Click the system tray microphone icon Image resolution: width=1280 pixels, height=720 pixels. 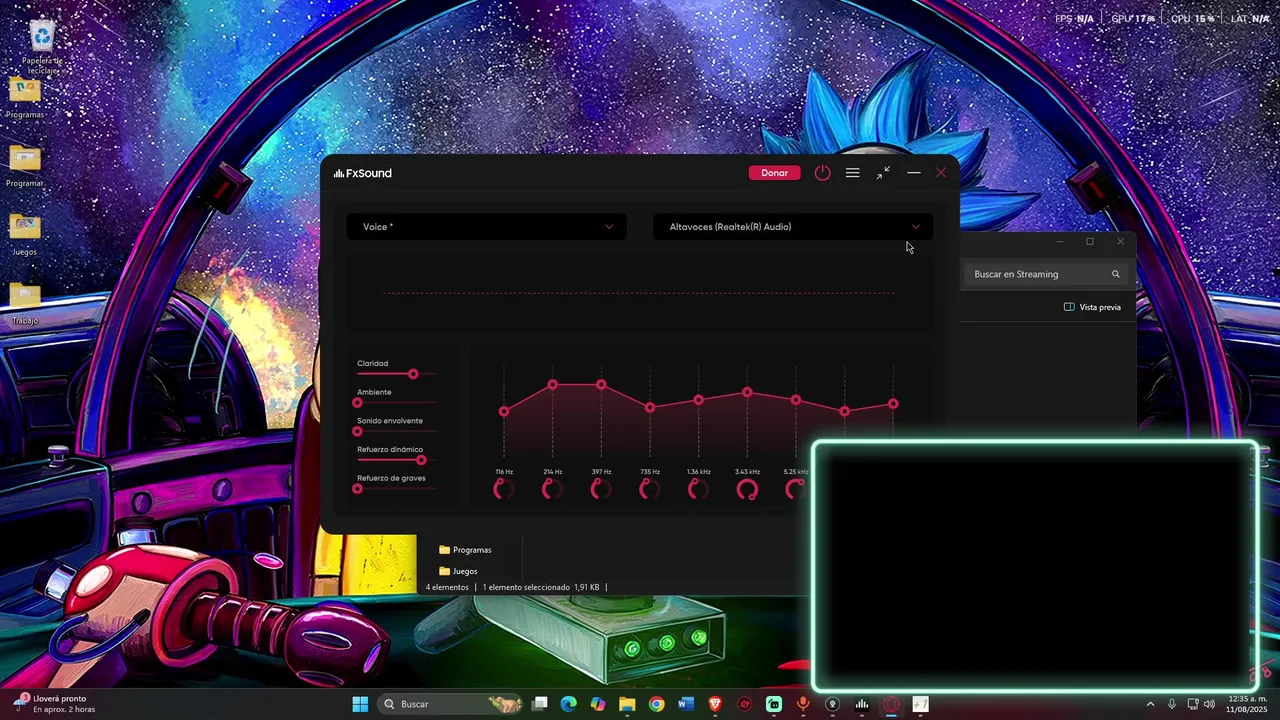pyautogui.click(x=1172, y=704)
